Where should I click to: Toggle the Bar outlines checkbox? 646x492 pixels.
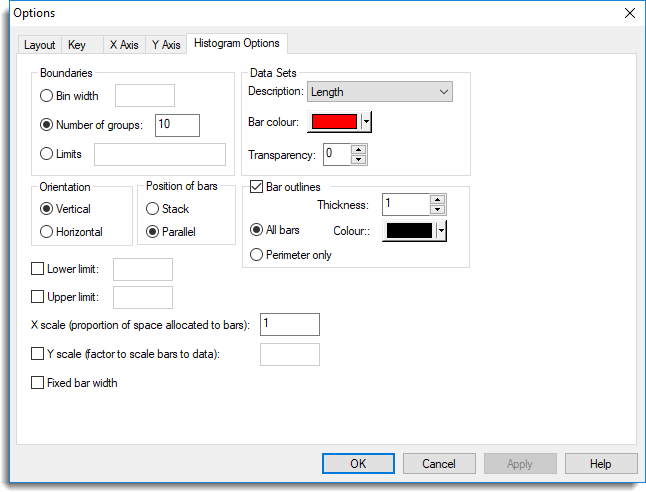tap(256, 187)
